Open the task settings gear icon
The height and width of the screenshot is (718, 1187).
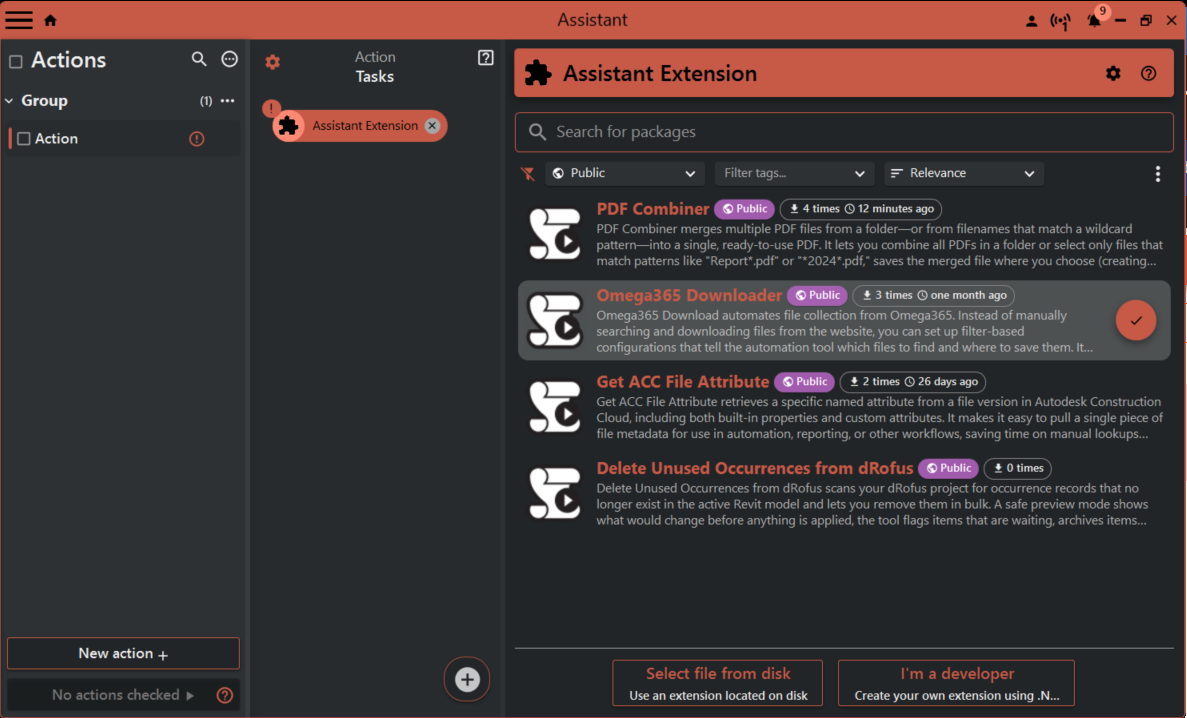tap(272, 62)
